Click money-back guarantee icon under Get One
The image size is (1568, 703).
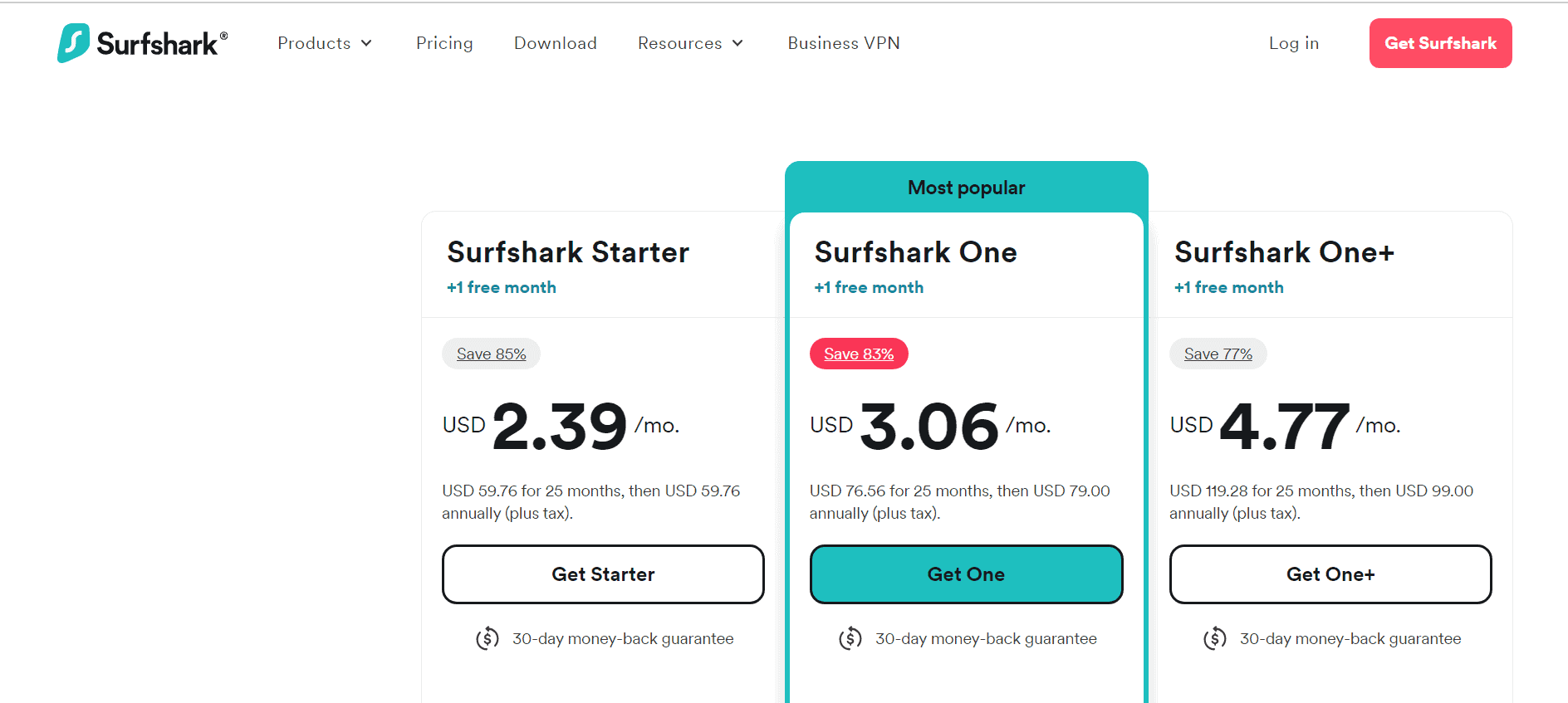(850, 638)
